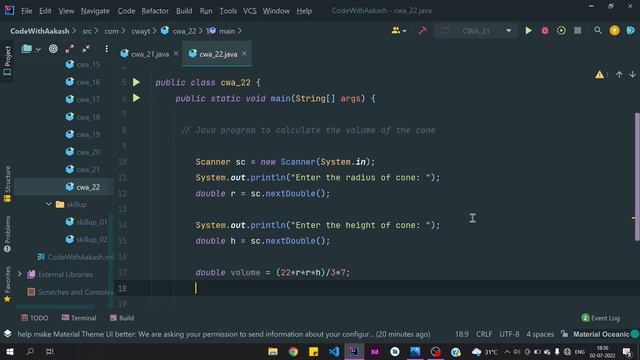Select opened file target icon in Project panel
Image resolution: width=640 pixels, height=360 pixels.
(x=53, y=49)
